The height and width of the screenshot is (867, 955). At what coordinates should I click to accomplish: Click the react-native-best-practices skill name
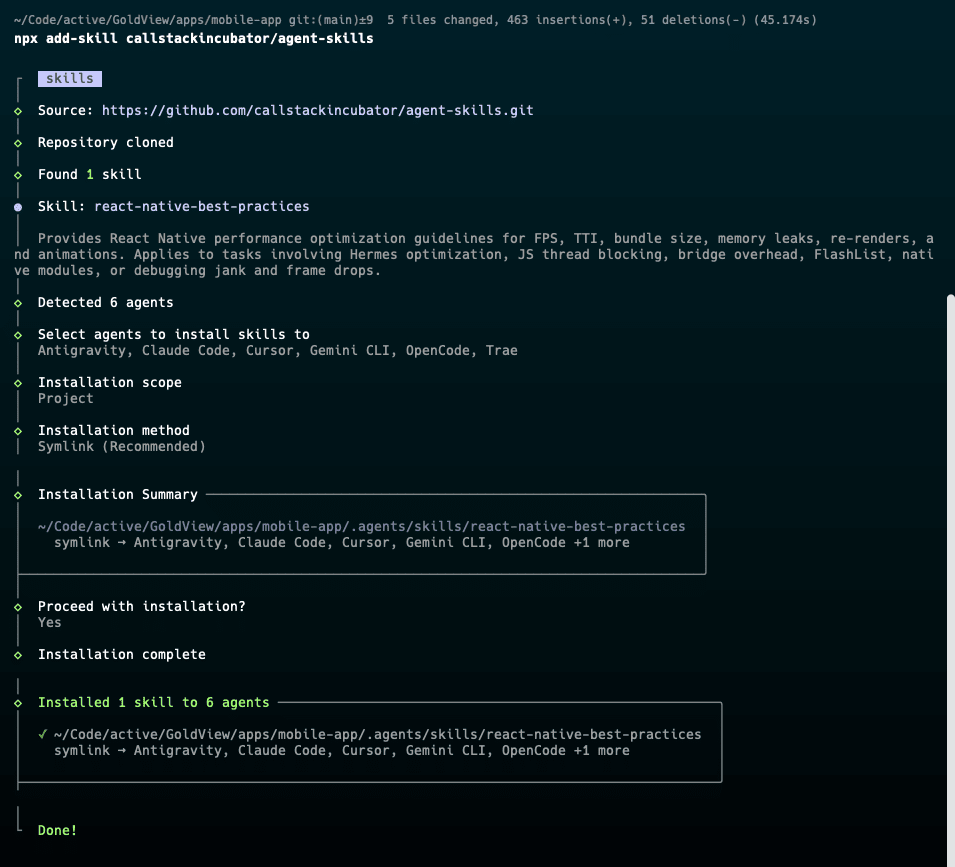tap(201, 207)
